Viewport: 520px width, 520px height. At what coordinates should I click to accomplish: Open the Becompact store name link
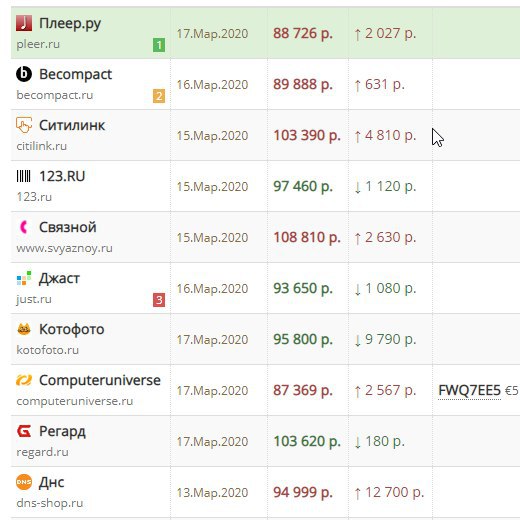75,74
